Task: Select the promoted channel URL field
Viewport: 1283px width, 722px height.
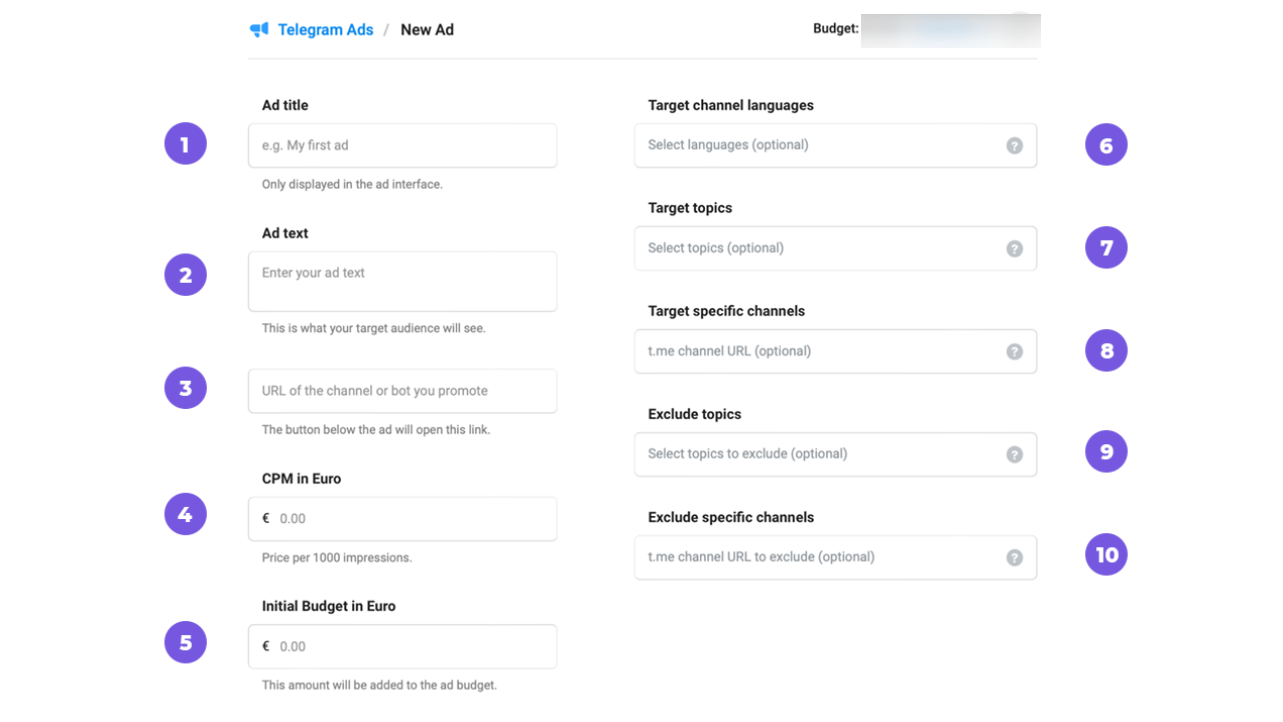Action: (x=402, y=391)
